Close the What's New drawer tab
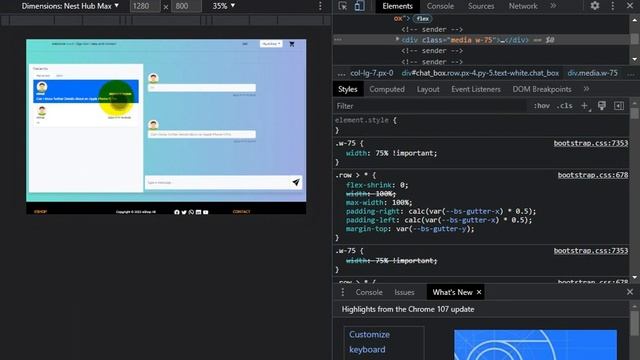The image size is (640, 360). click(x=479, y=292)
